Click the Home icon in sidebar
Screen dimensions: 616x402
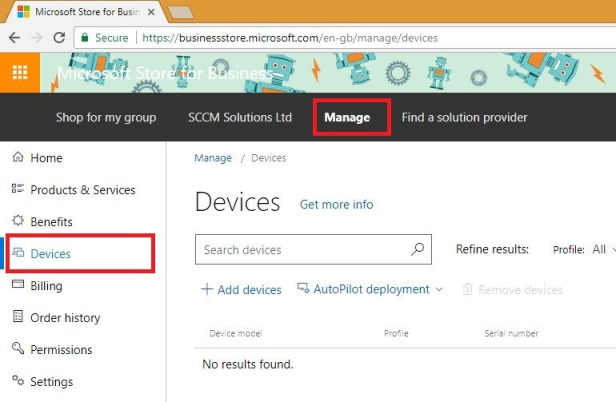point(17,158)
